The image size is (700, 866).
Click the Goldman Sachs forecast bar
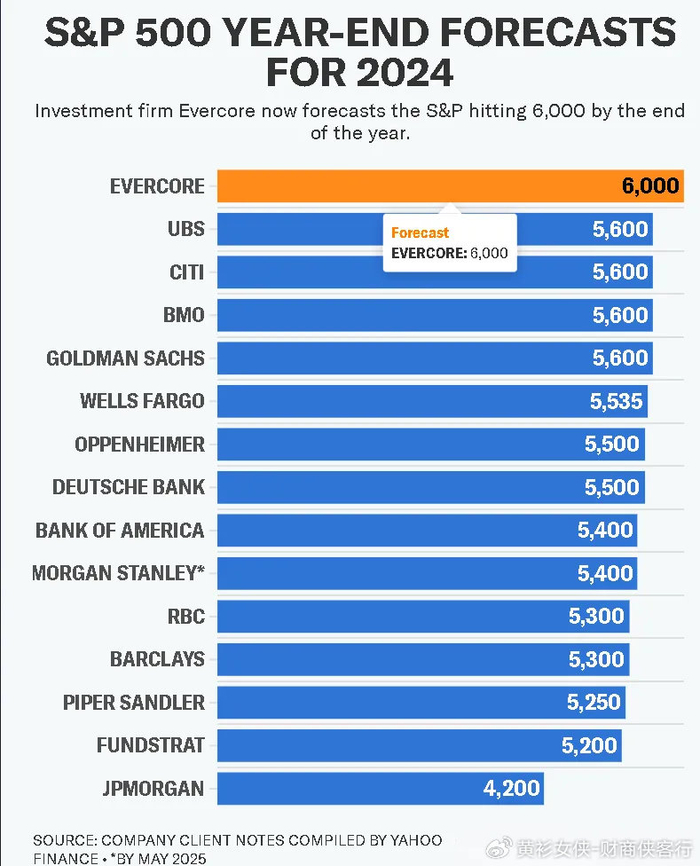coord(435,358)
